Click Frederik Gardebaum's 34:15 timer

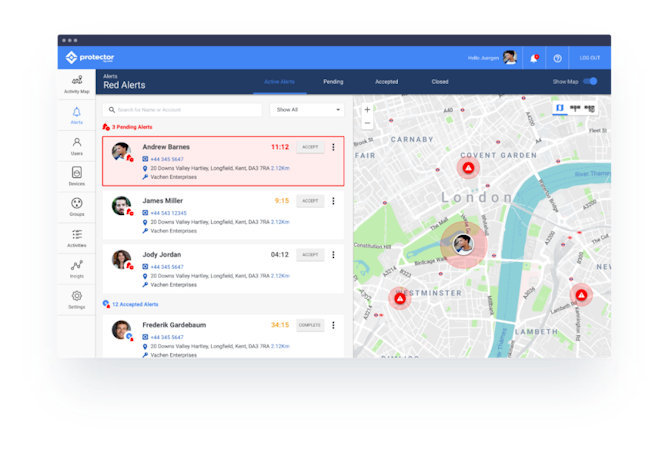tap(280, 325)
